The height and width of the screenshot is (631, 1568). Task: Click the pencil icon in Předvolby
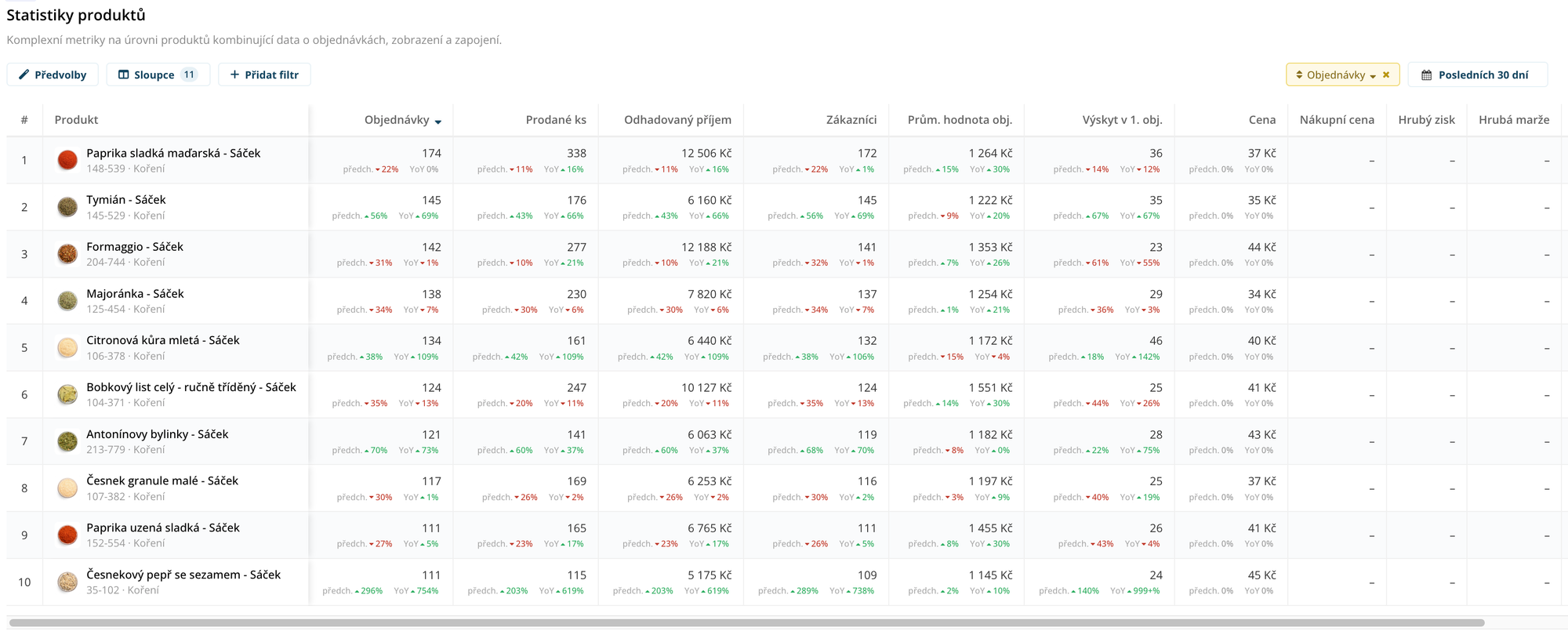click(x=24, y=74)
